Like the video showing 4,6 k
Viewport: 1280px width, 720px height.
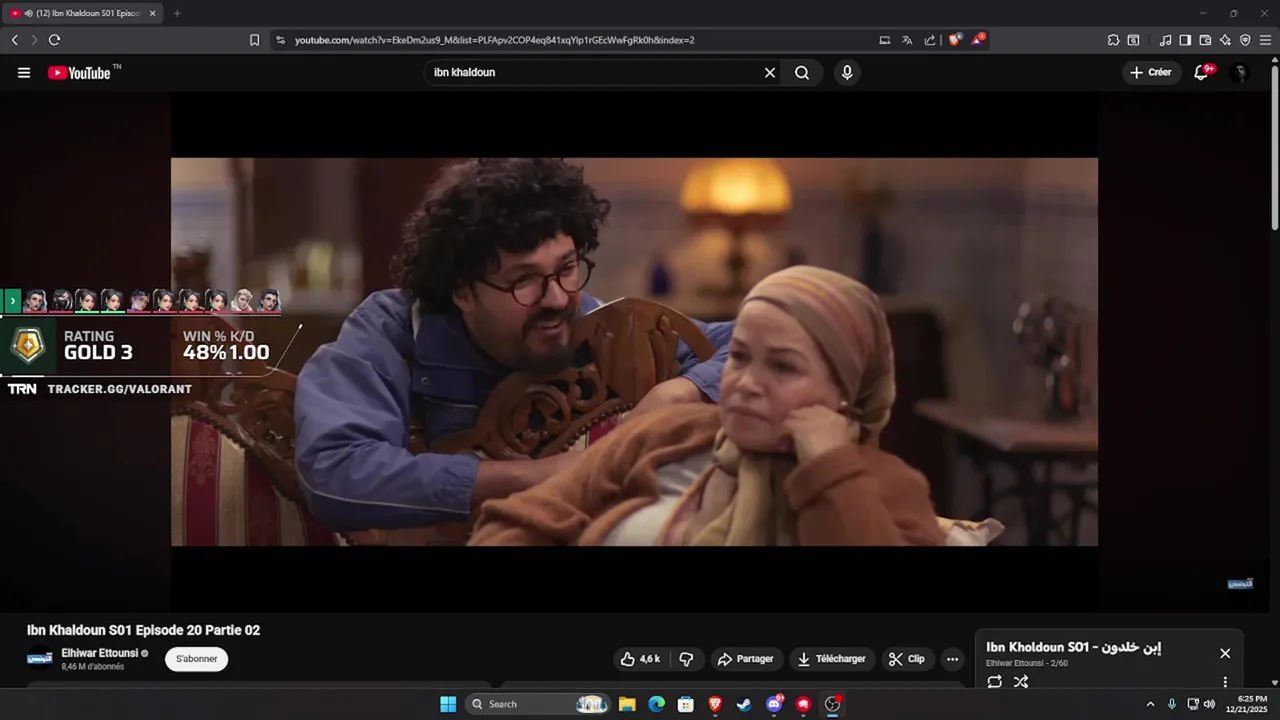640,659
